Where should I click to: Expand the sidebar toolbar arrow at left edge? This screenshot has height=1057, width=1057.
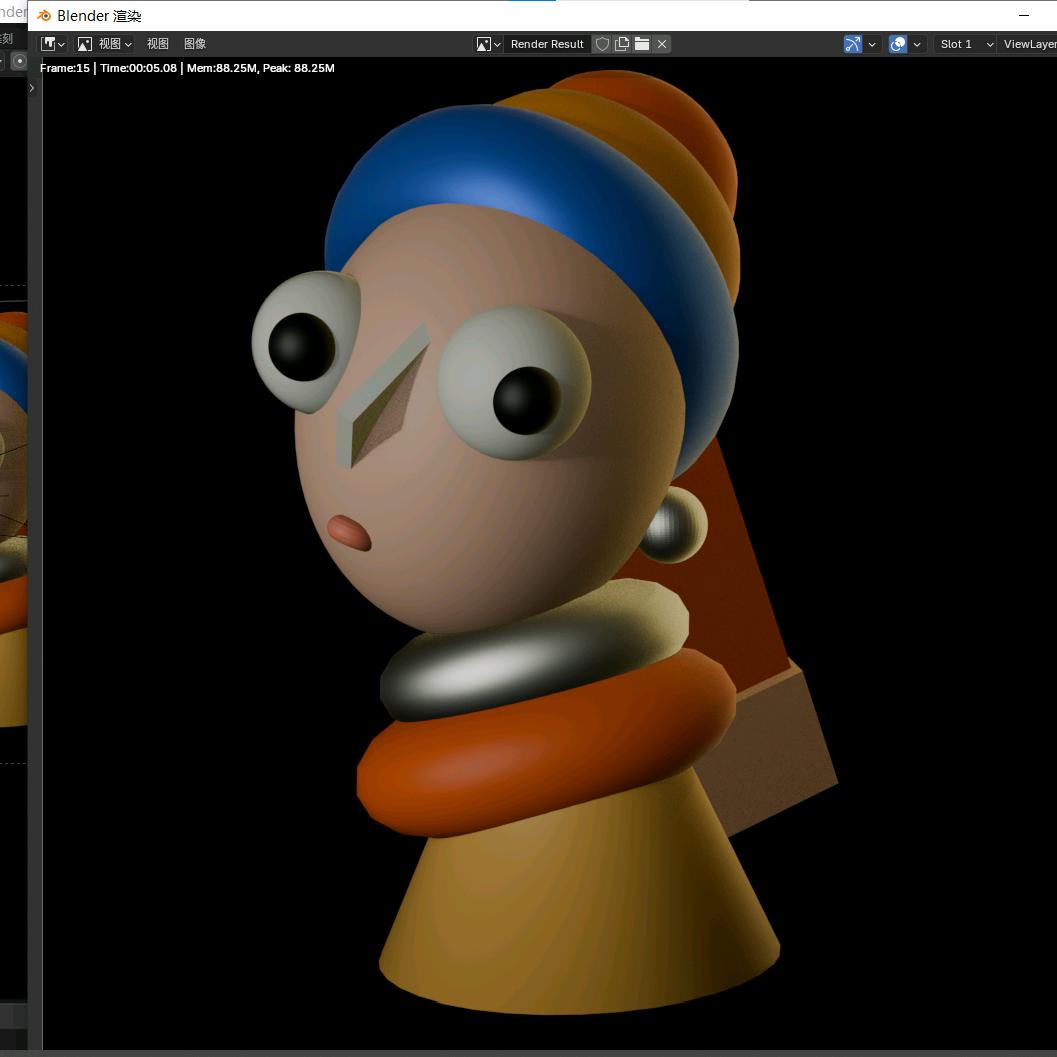(x=32, y=88)
